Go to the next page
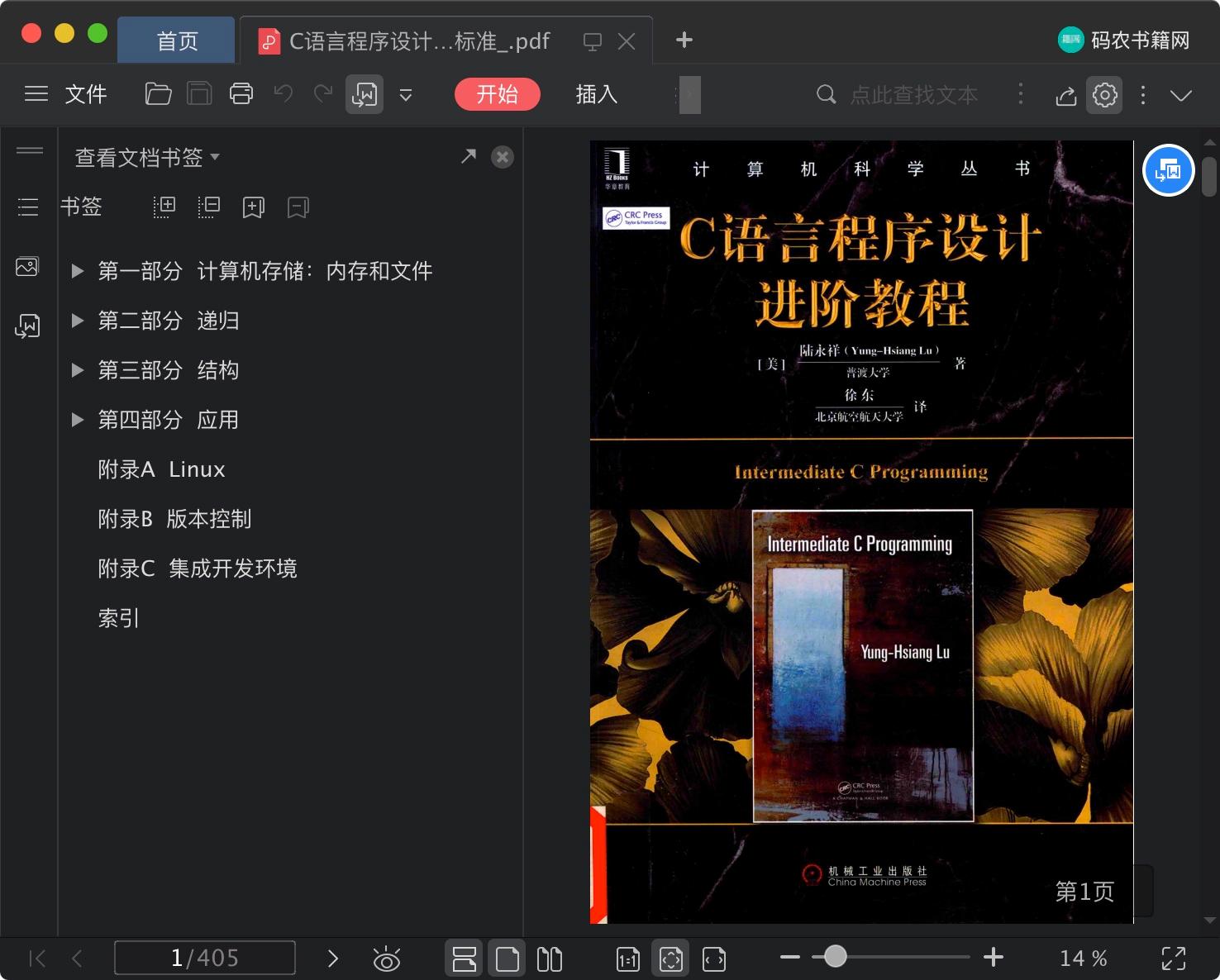Viewport: 1220px width, 980px height. [x=333, y=959]
